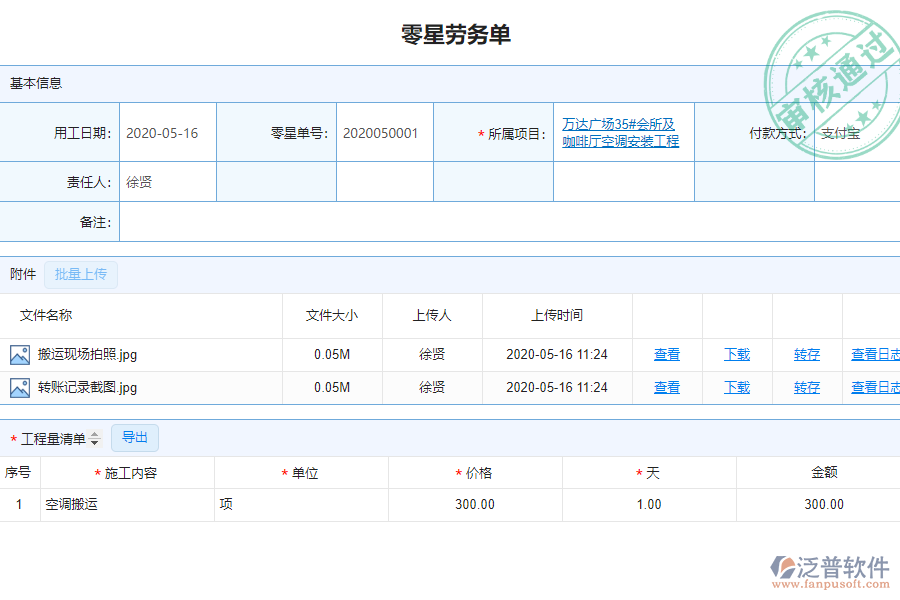Click 转存 for 搬运现场拍照.jpg
The image size is (900, 600).
806,354
